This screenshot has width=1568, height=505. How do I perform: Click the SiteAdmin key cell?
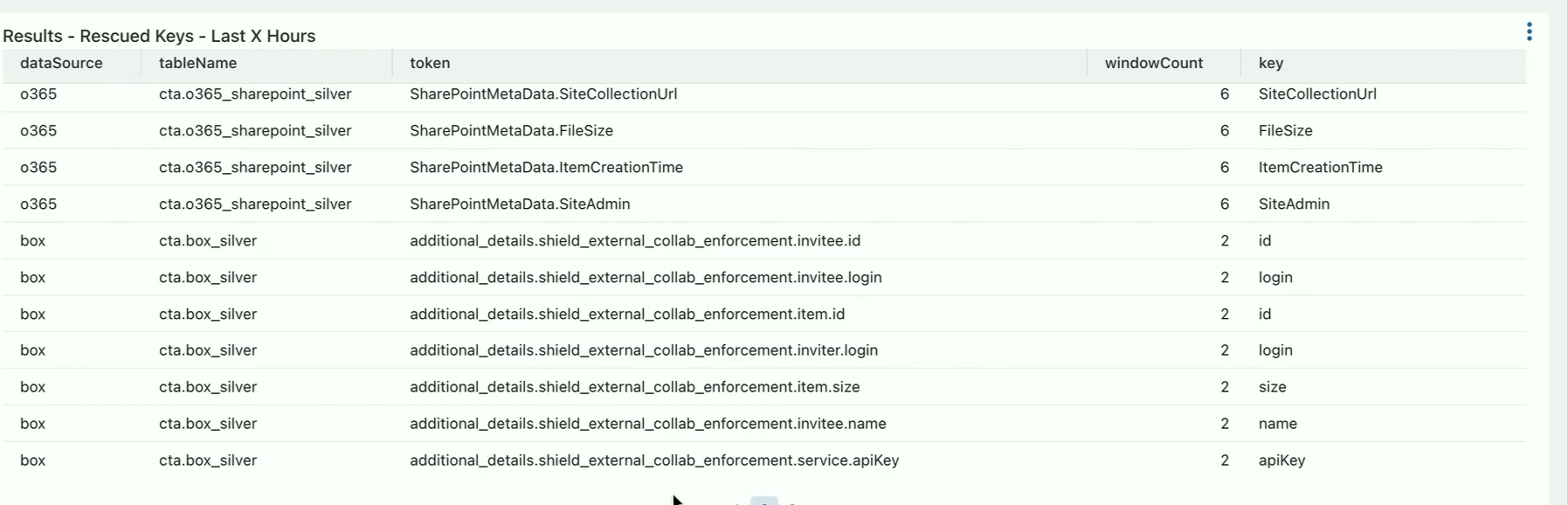(x=1294, y=204)
